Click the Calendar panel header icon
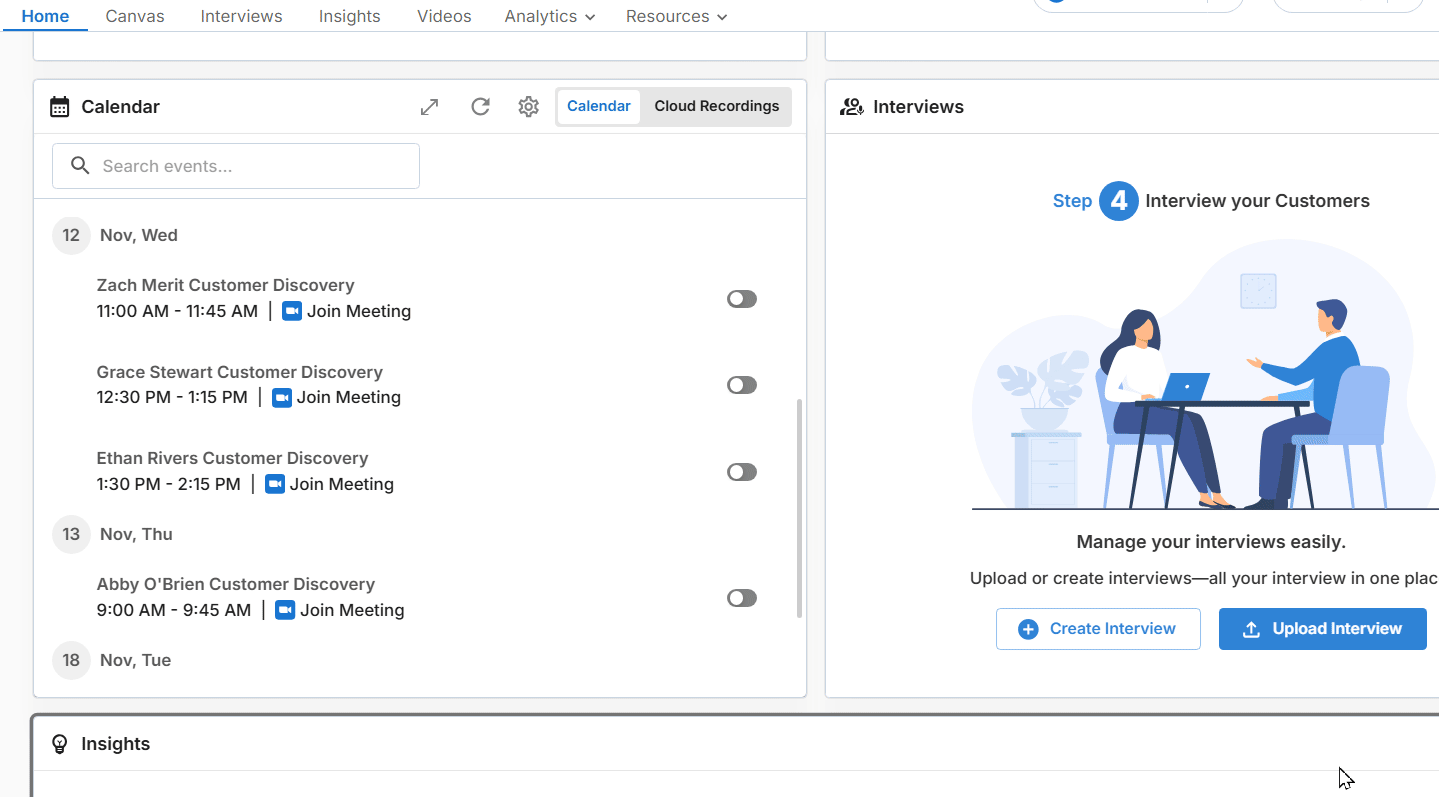This screenshot has width=1439, height=797. tap(60, 107)
